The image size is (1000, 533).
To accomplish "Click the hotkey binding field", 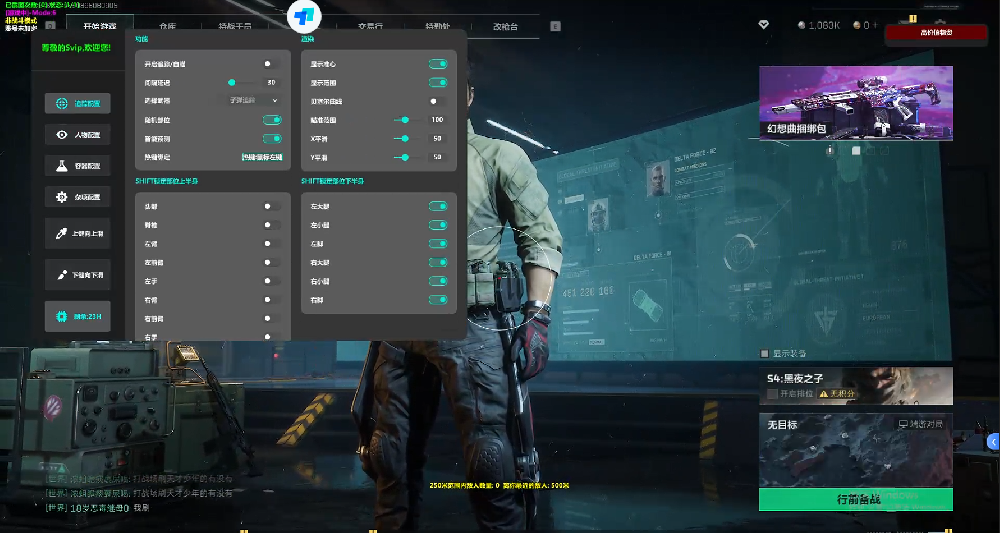I will pyautogui.click(x=261, y=157).
